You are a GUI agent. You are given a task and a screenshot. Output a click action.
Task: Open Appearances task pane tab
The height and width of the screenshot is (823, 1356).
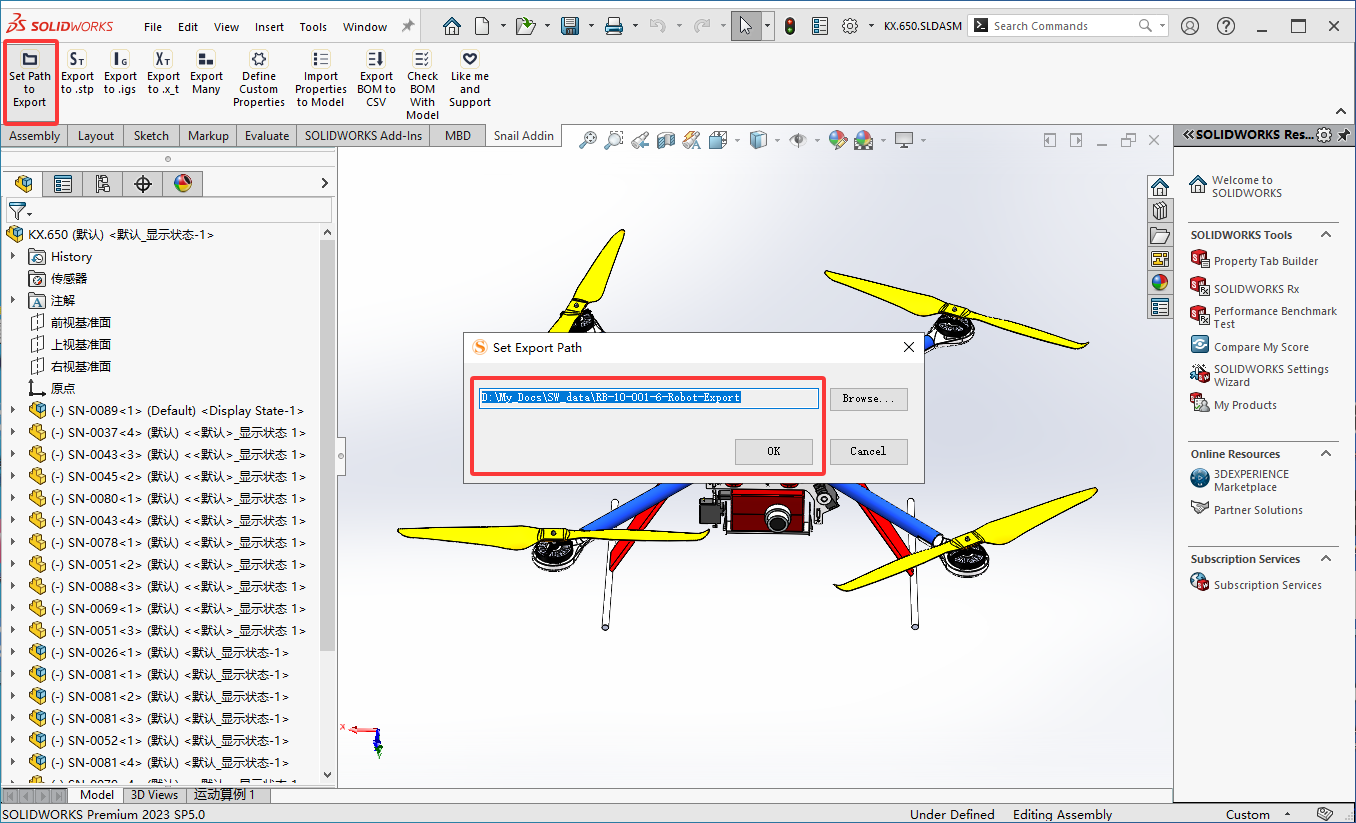coord(1160,283)
